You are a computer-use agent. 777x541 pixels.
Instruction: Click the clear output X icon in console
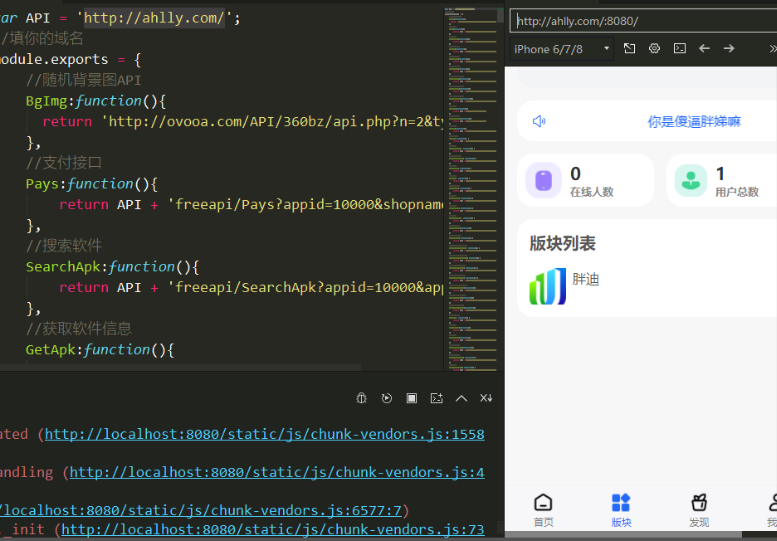point(486,398)
